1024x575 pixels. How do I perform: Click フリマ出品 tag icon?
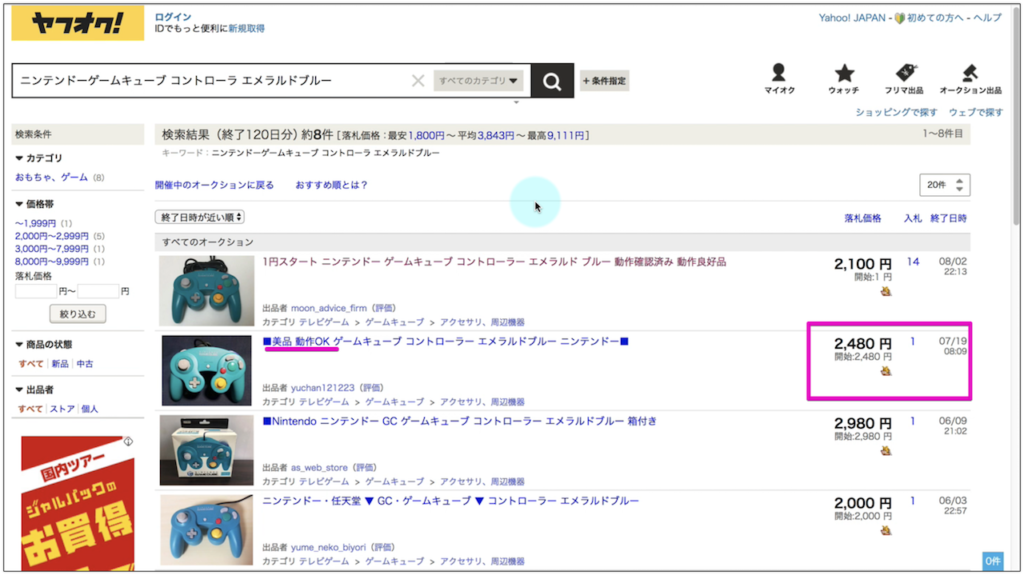904,79
